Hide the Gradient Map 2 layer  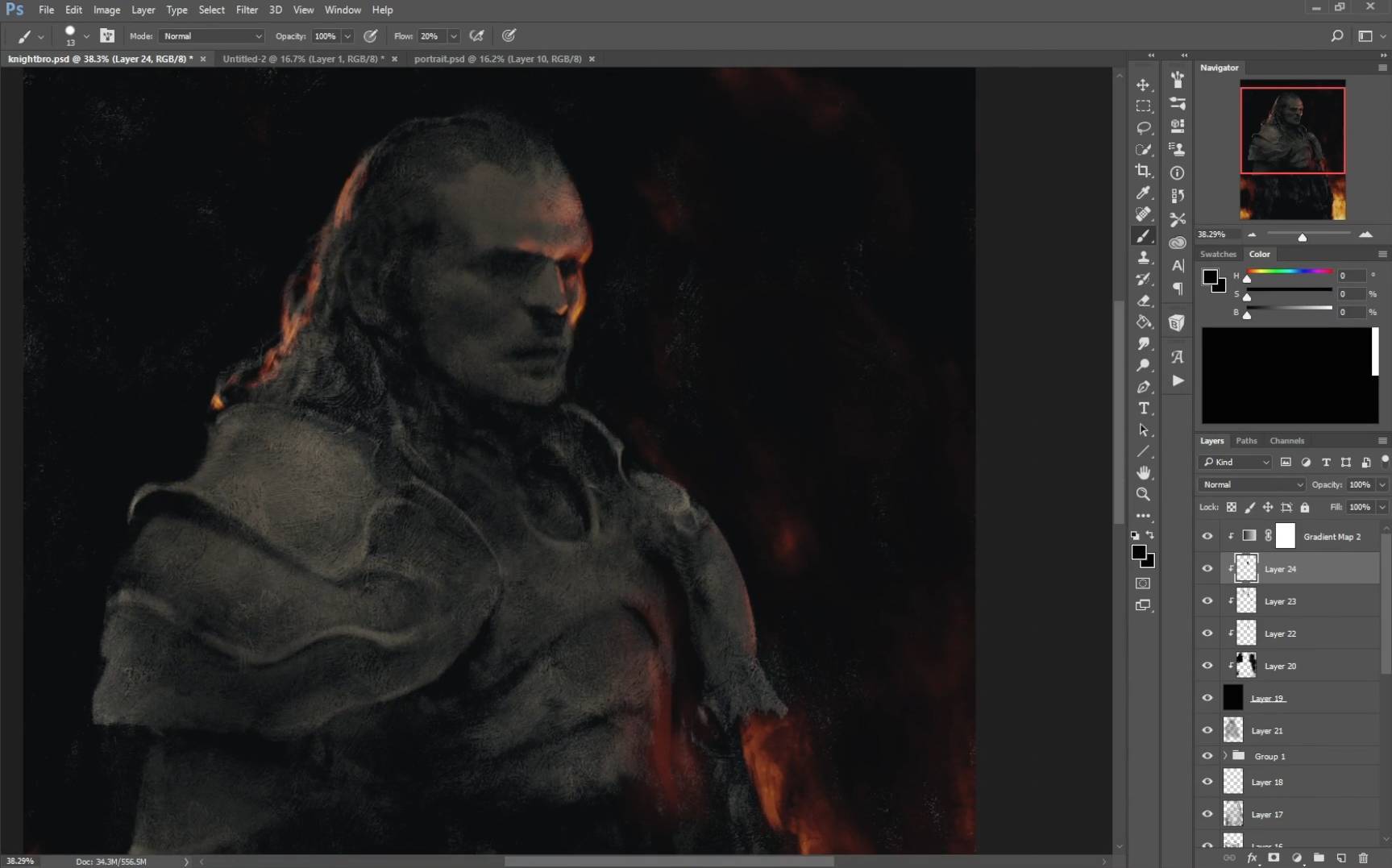point(1207,536)
